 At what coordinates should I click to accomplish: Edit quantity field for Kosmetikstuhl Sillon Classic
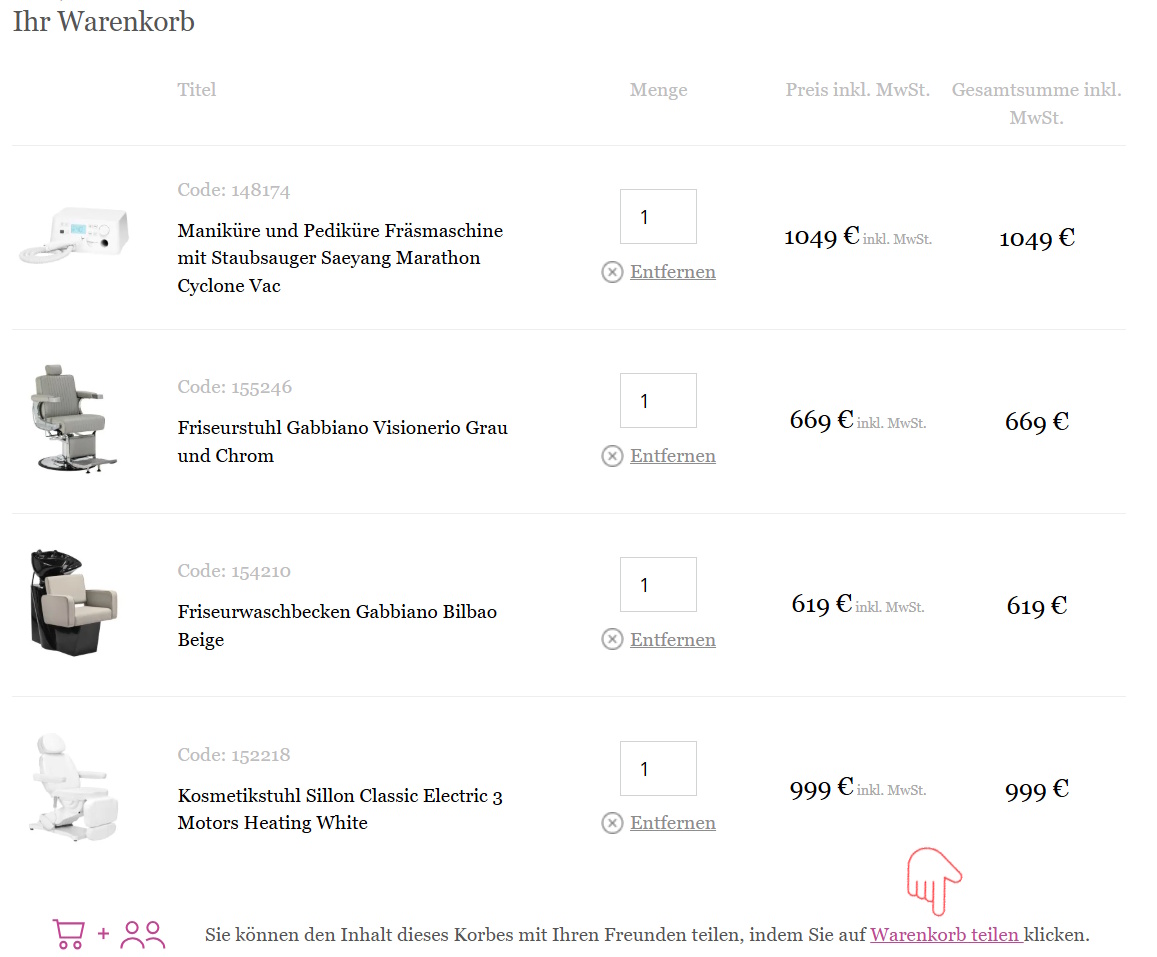pos(658,769)
